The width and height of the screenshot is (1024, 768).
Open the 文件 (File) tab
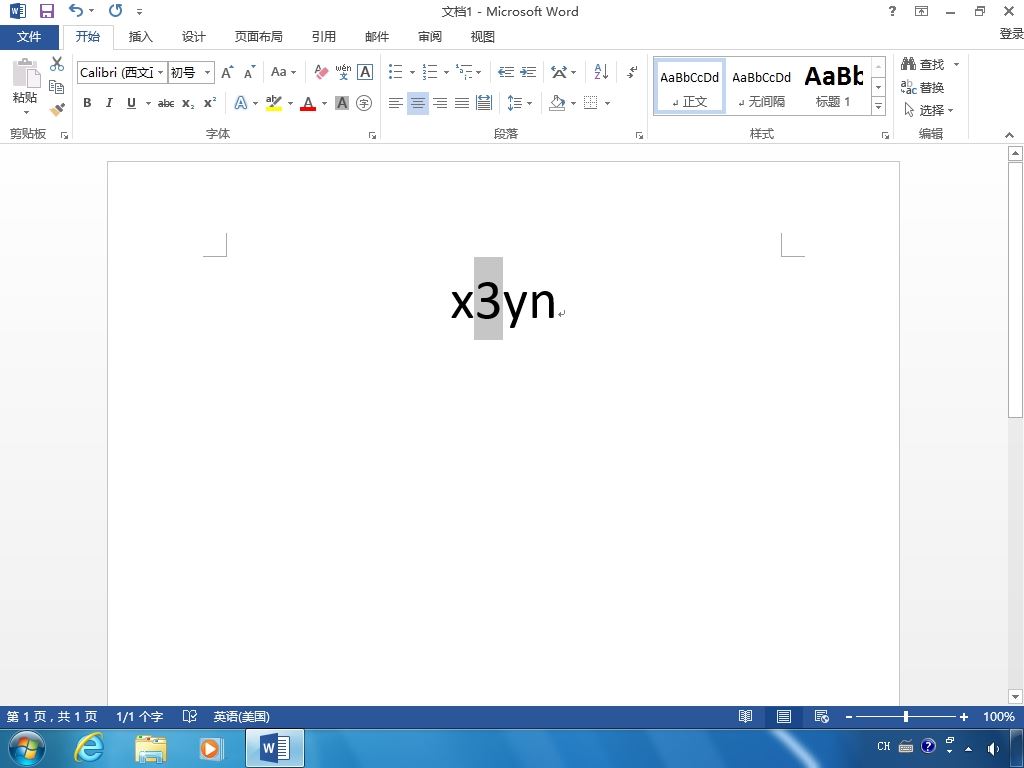[29, 37]
